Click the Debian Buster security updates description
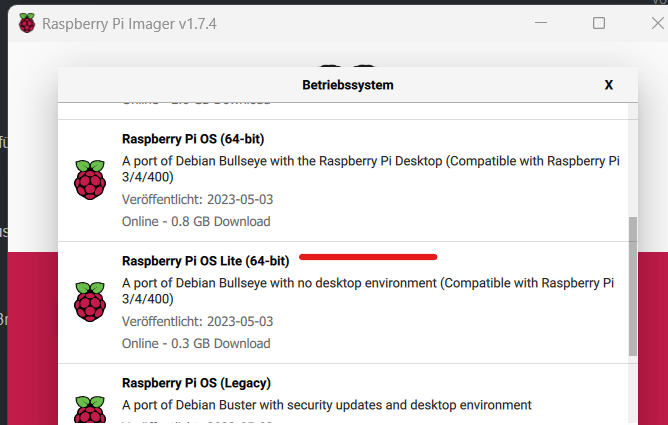This screenshot has height=425, width=668. 326,405
